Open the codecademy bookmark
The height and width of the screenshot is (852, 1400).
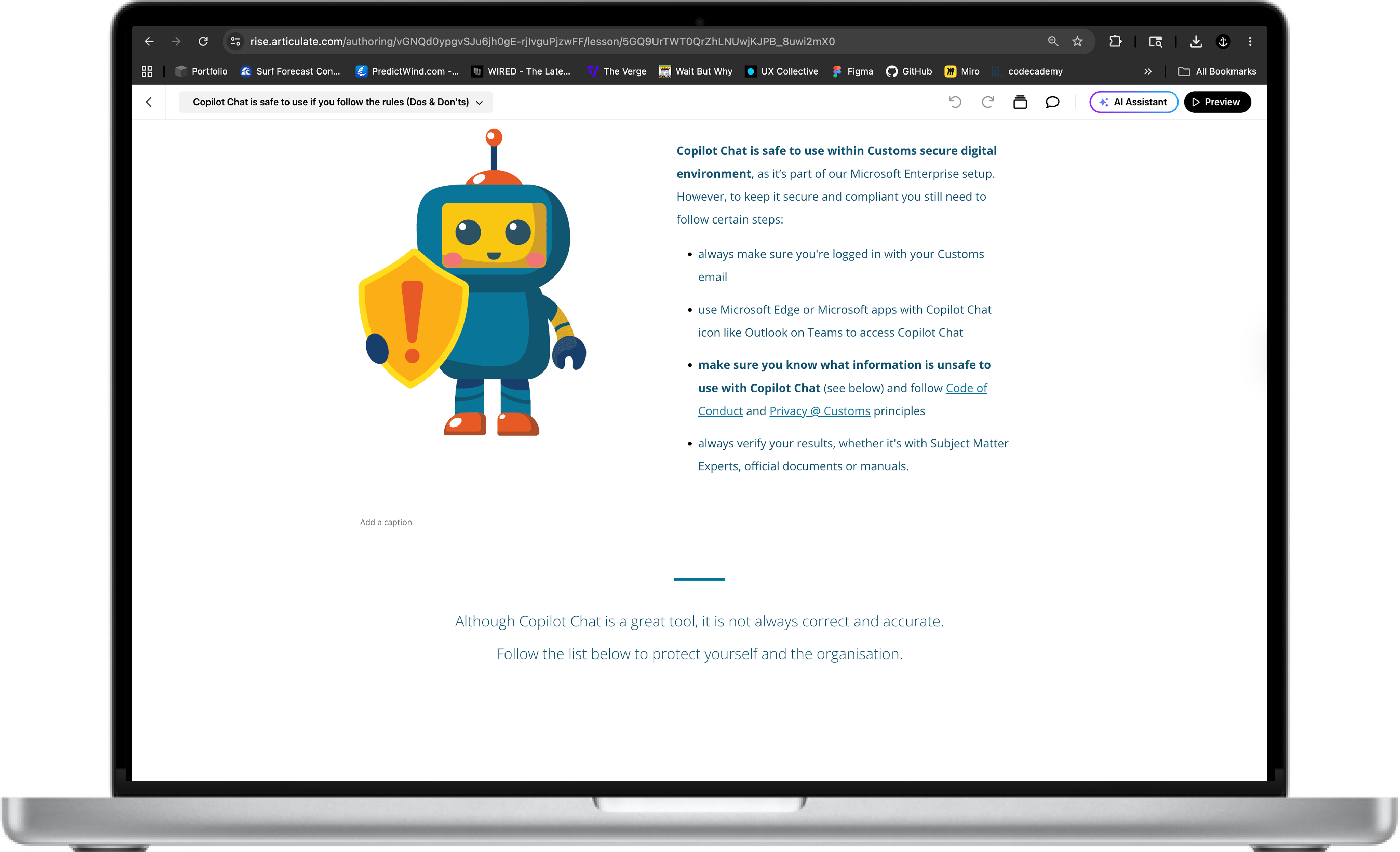coord(1027,71)
